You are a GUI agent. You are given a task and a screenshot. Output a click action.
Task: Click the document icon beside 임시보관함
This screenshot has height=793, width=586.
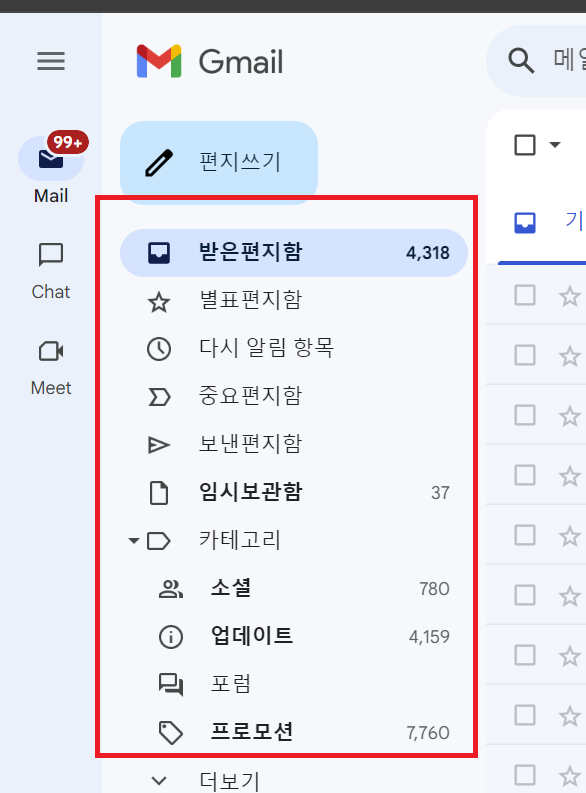159,493
